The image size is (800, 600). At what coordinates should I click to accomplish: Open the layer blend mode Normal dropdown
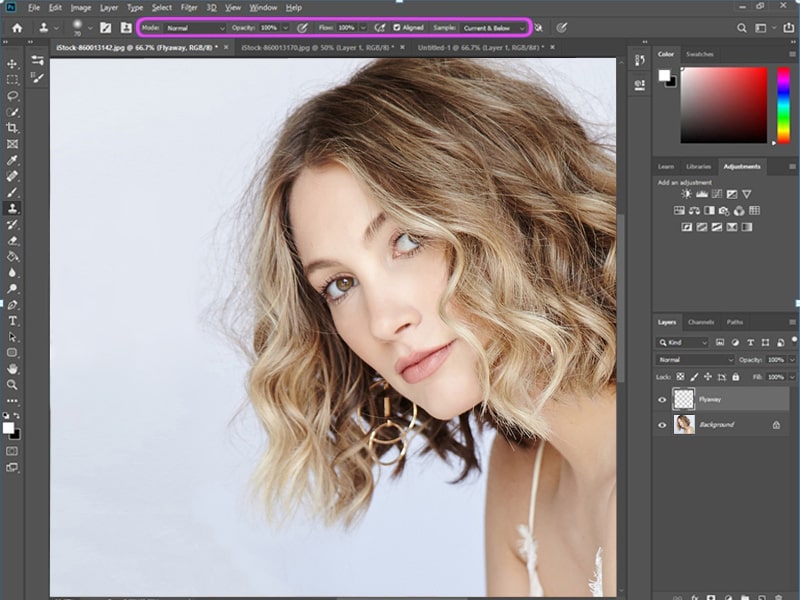pos(695,360)
